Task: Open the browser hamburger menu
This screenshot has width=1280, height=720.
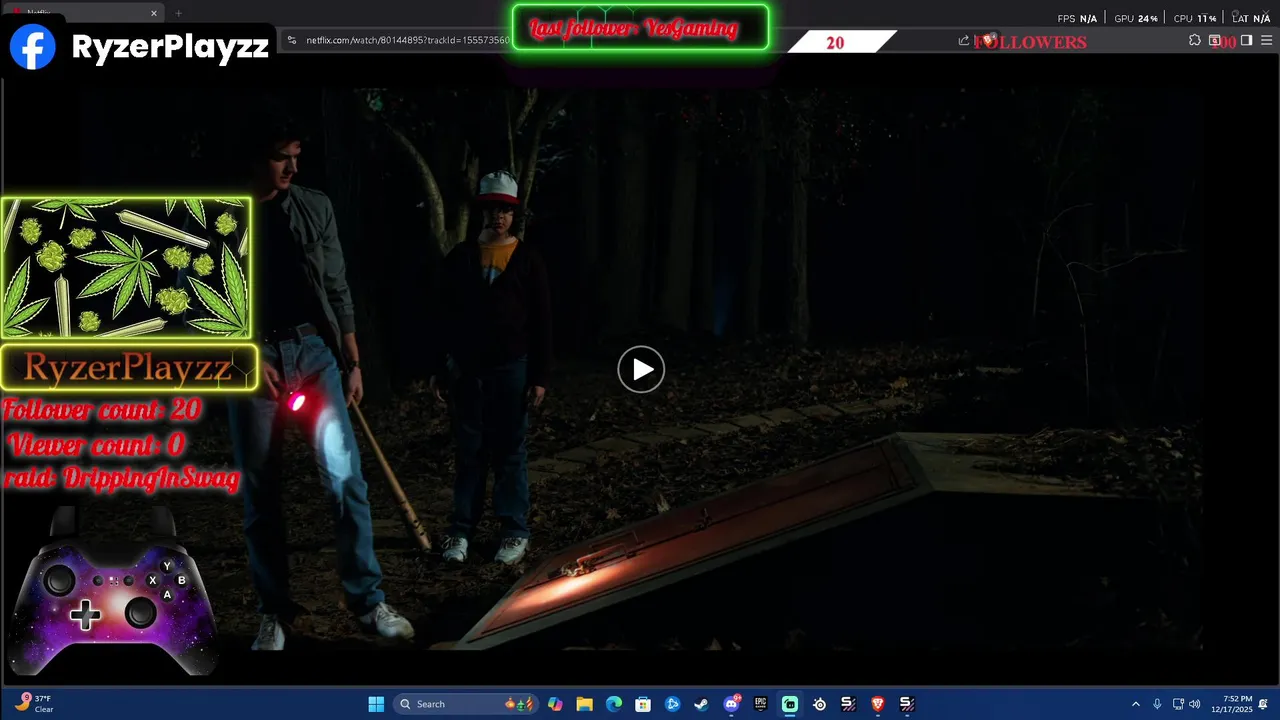Action: coord(1267,41)
